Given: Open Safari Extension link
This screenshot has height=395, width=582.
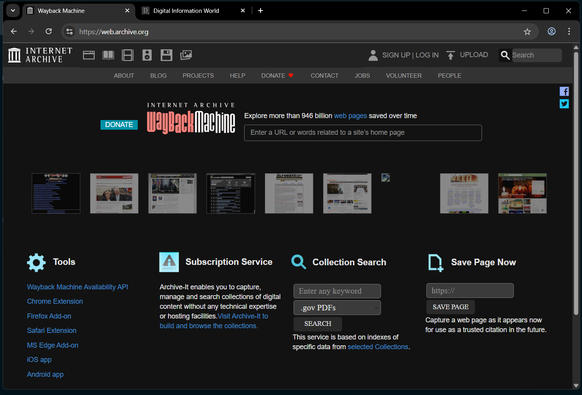Looking at the screenshot, I should (x=52, y=330).
